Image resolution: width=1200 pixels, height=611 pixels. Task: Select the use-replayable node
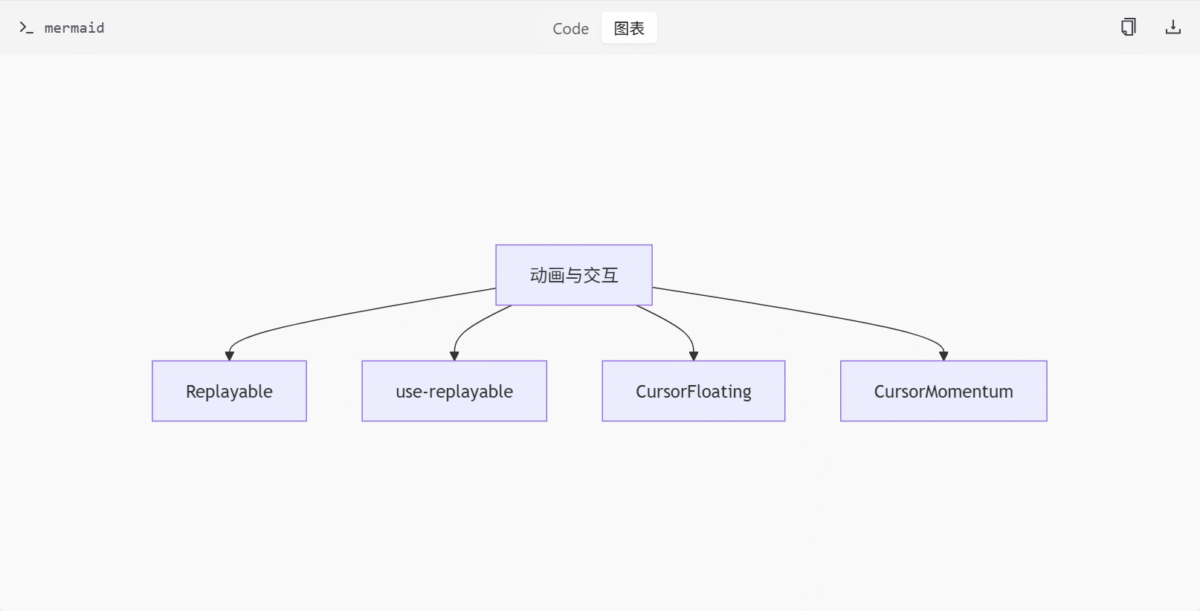[454, 391]
